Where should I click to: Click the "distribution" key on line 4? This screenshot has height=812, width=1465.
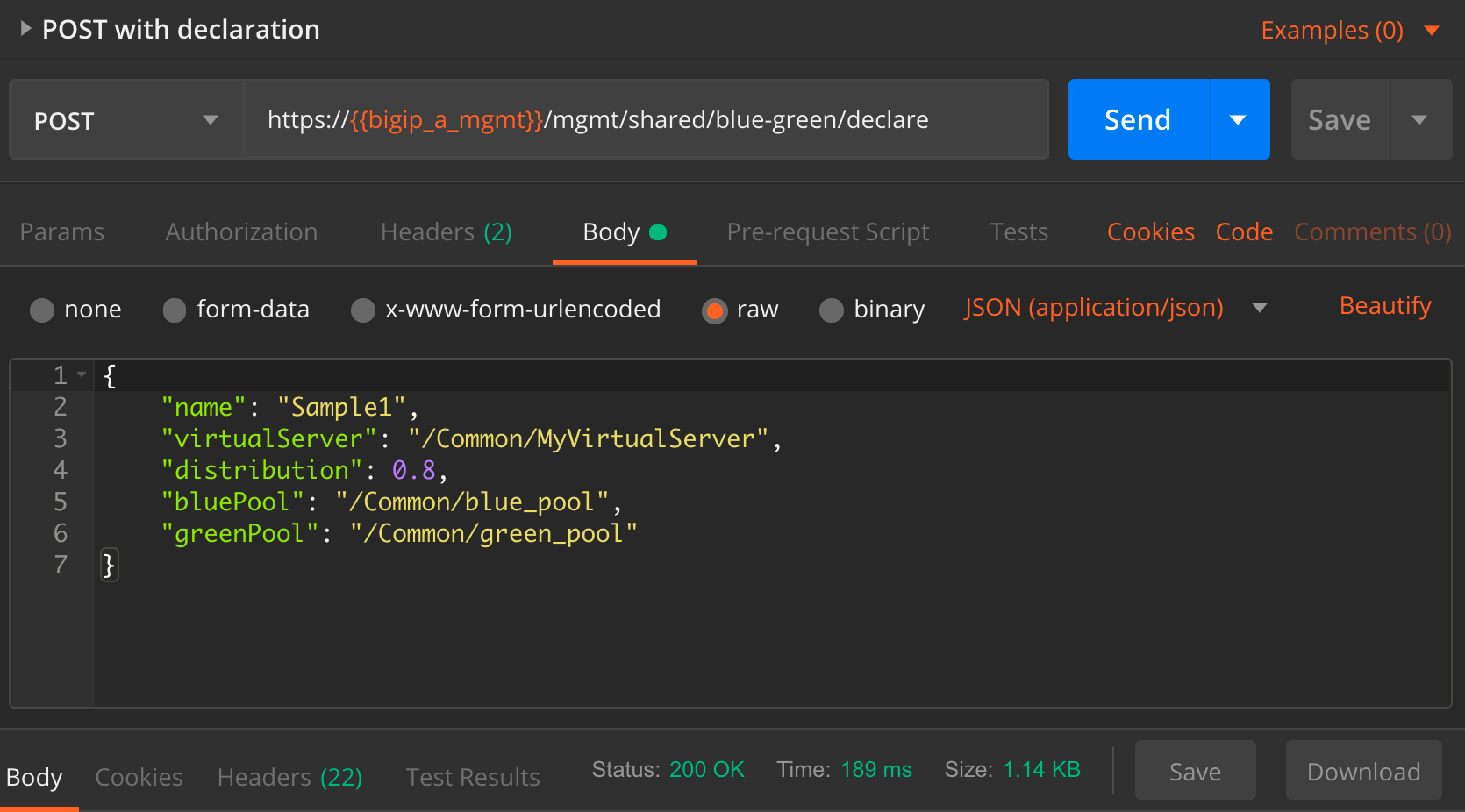click(x=261, y=471)
